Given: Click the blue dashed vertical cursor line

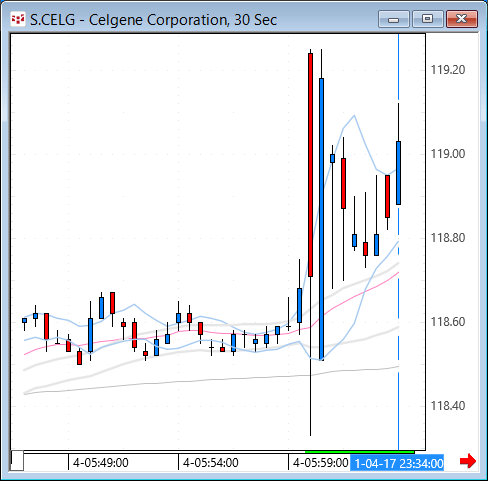Looking at the screenshot, I should point(398,242).
